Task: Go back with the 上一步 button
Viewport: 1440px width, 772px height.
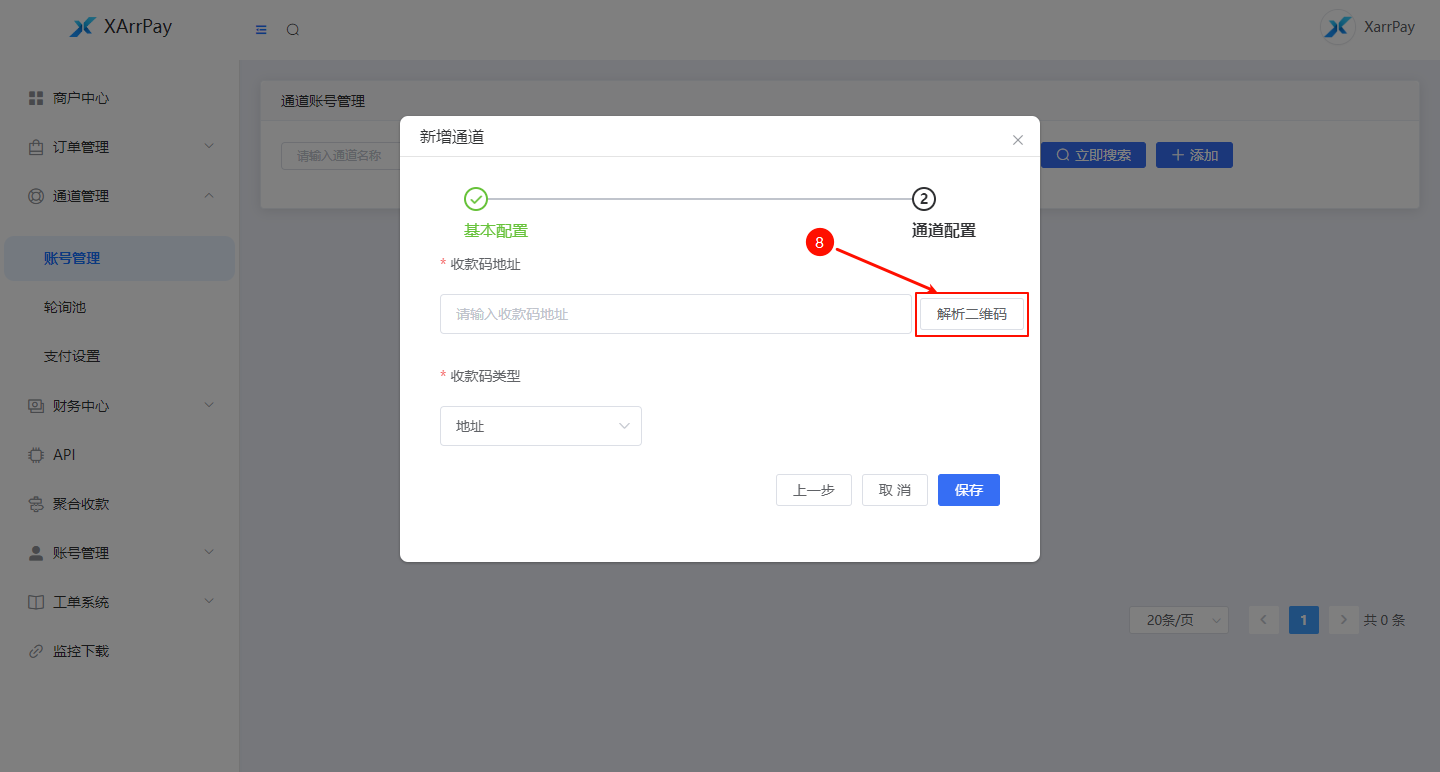Action: coord(813,490)
